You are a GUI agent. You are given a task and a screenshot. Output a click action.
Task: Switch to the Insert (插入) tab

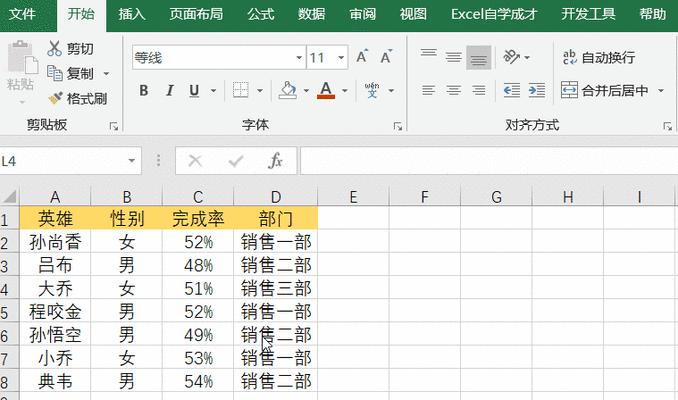(132, 14)
